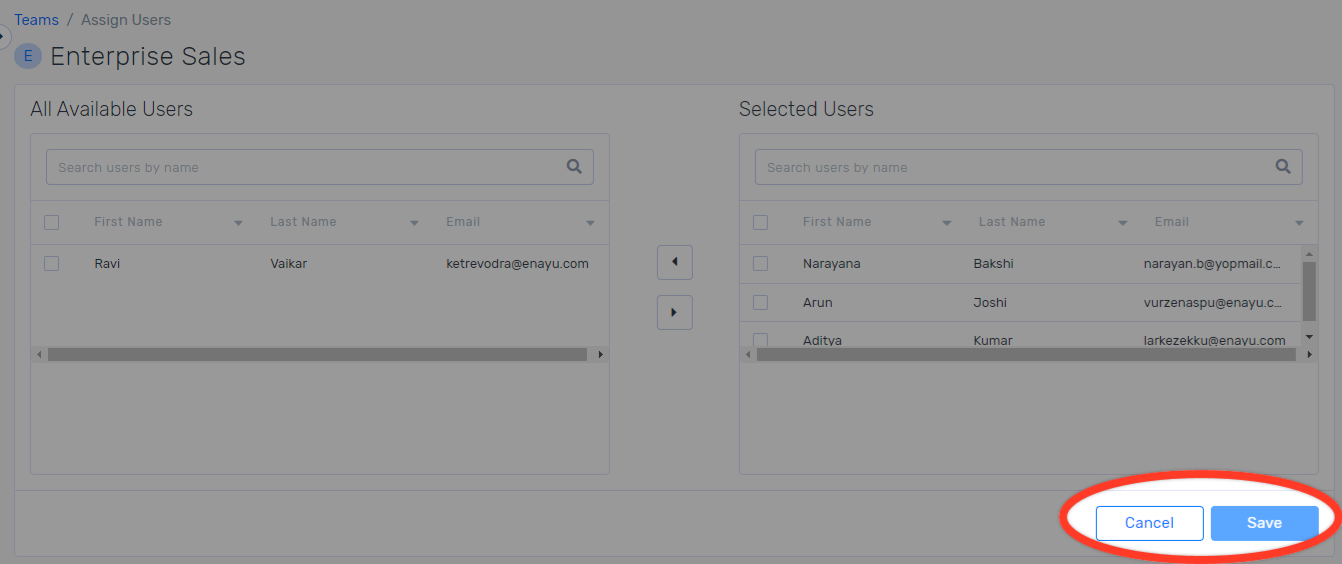Select the name Narayana
Screen dimensions: 1342x564
[831, 264]
